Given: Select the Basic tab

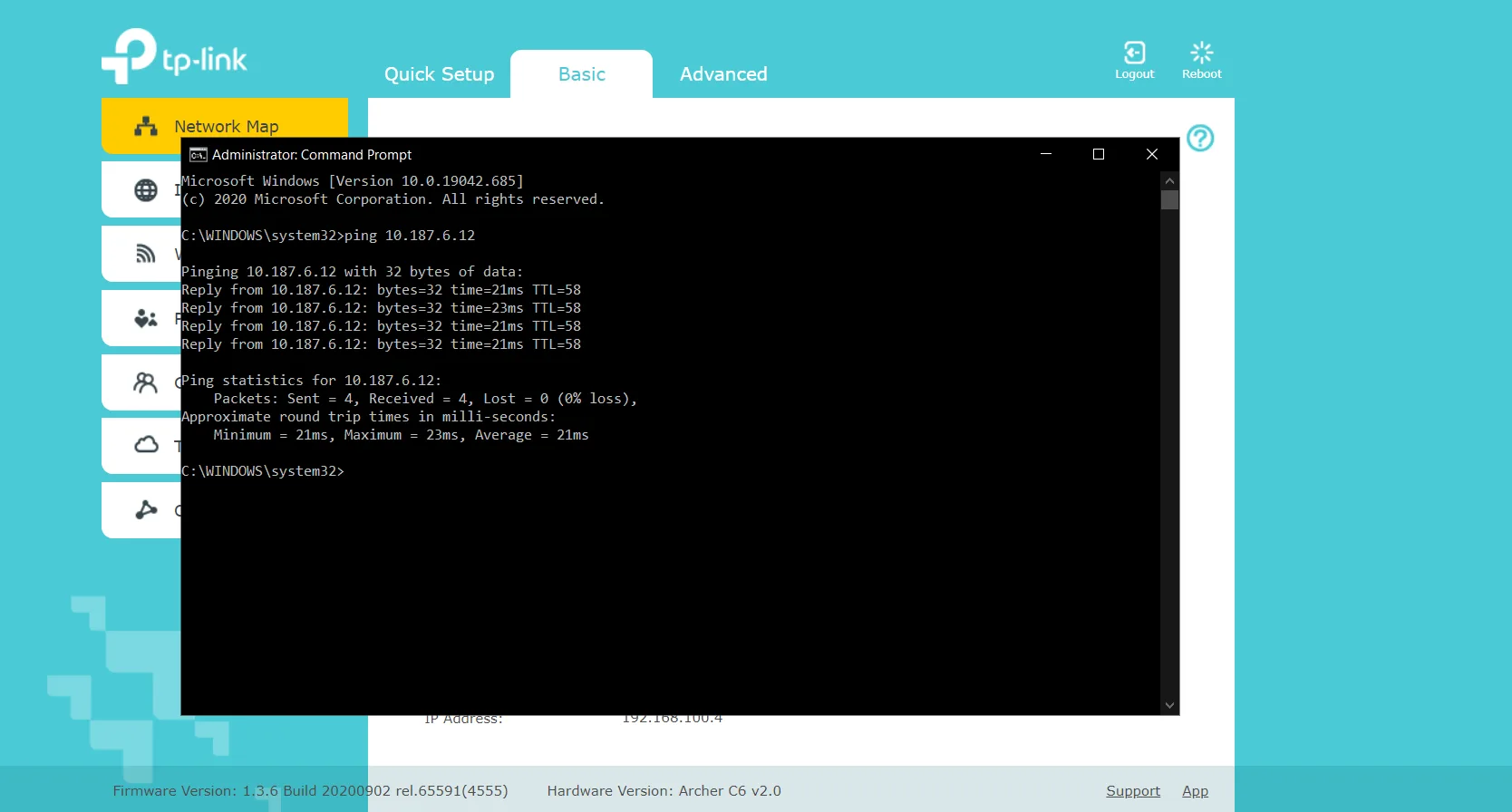Looking at the screenshot, I should pyautogui.click(x=581, y=74).
